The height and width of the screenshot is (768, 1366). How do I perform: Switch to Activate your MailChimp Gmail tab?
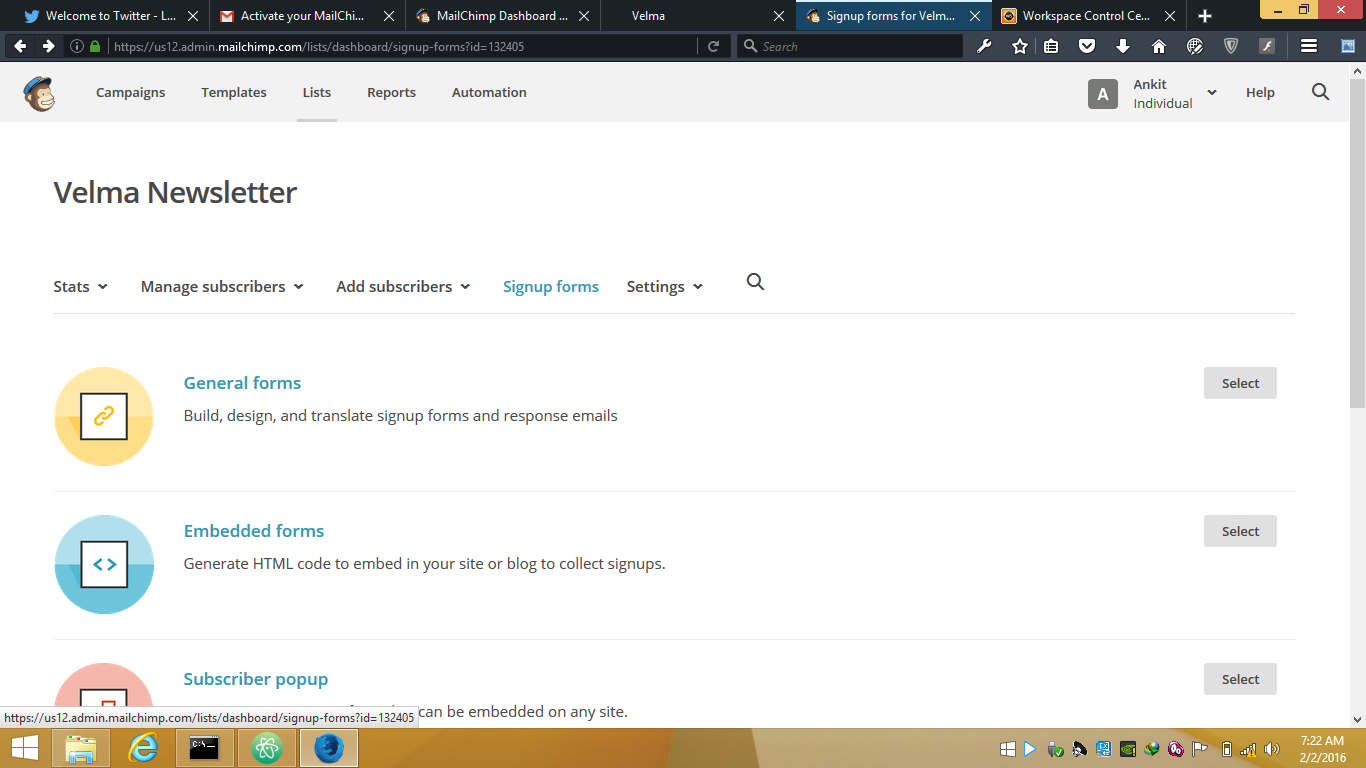(x=307, y=16)
